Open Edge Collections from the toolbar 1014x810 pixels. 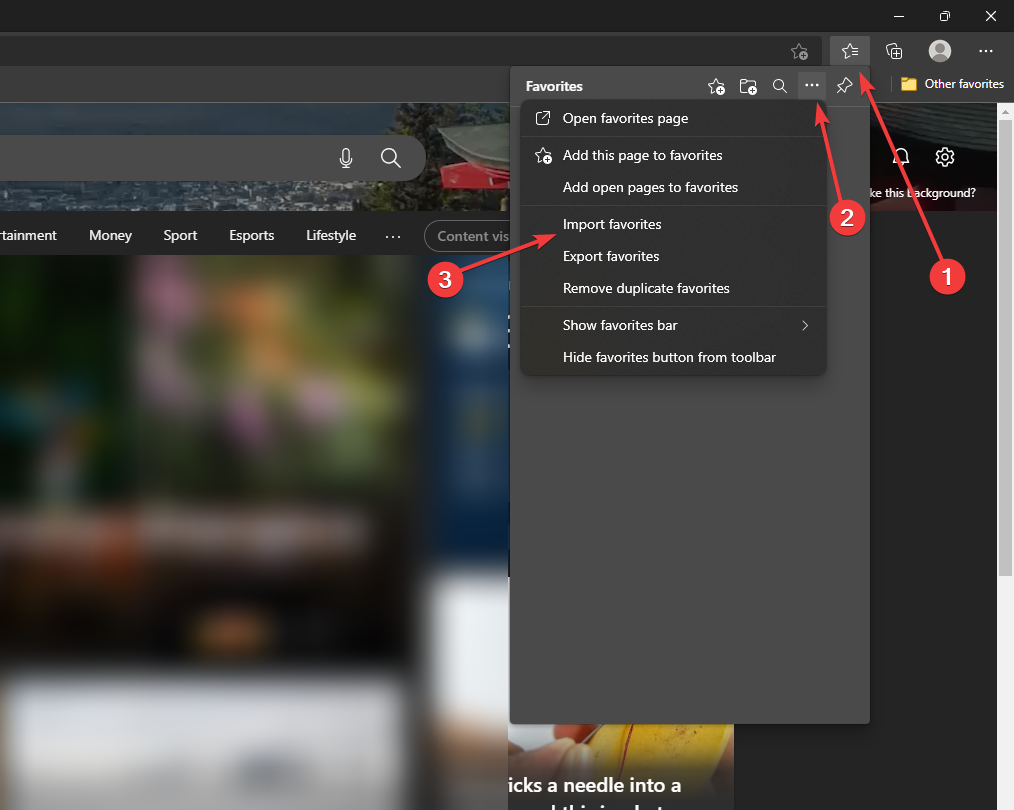[893, 51]
